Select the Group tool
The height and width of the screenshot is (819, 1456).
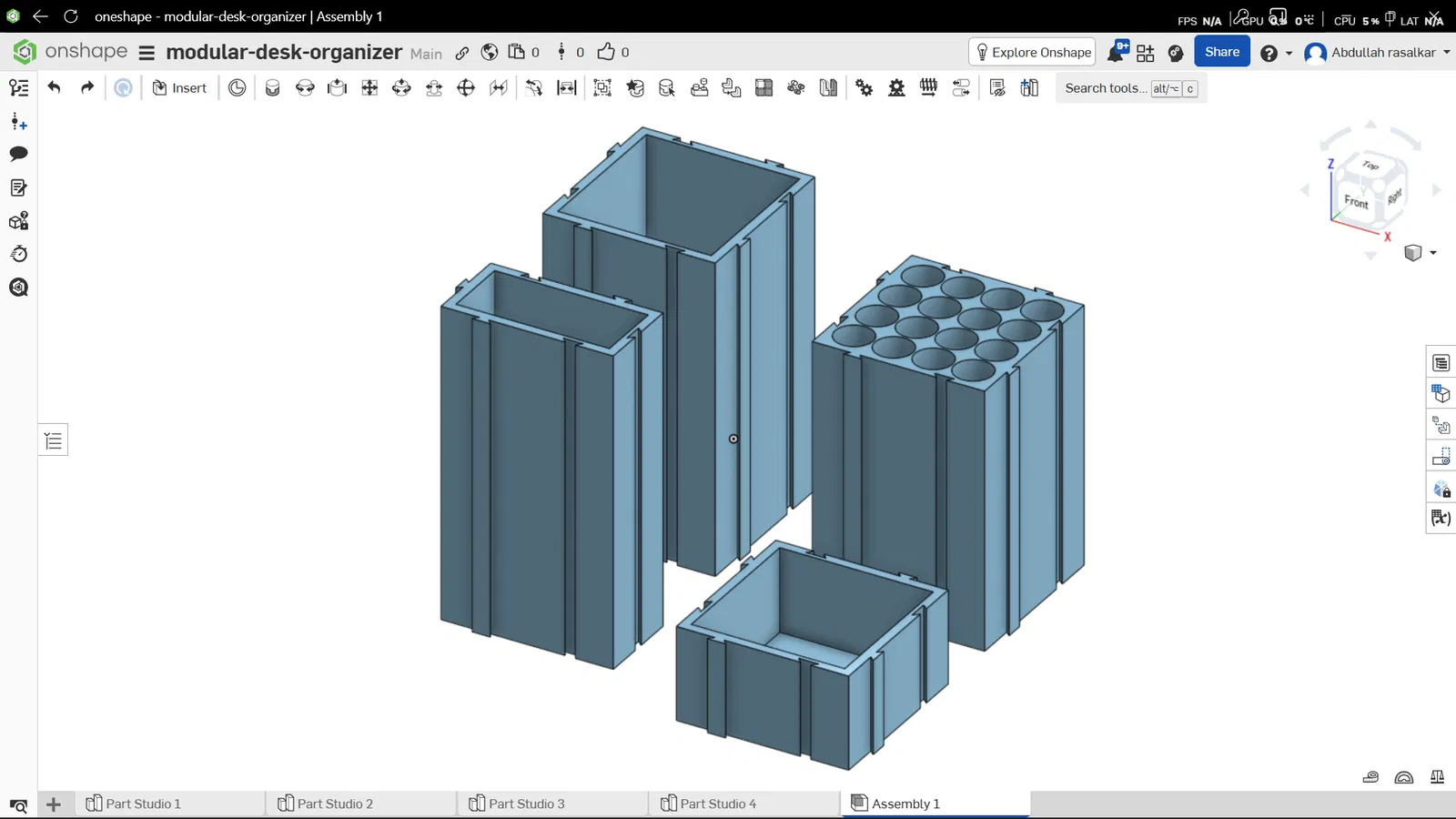(x=602, y=87)
